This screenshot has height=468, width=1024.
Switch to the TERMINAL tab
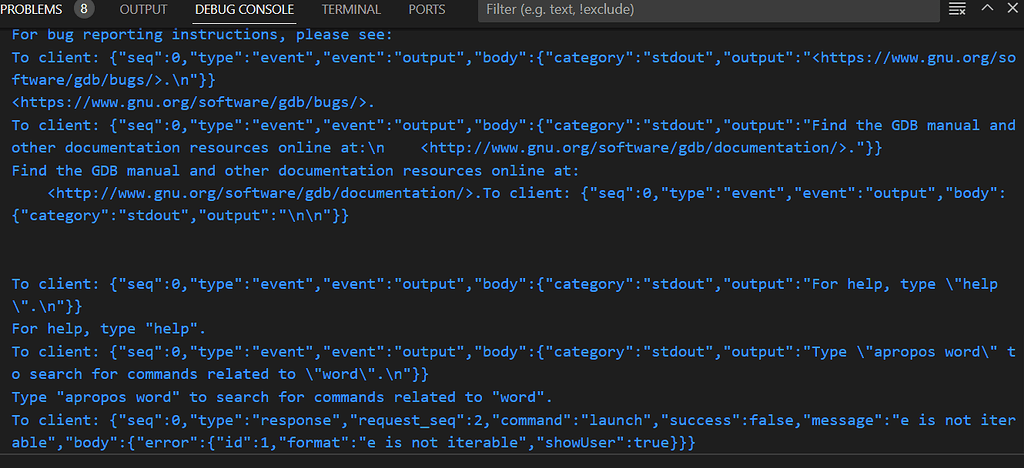351,10
